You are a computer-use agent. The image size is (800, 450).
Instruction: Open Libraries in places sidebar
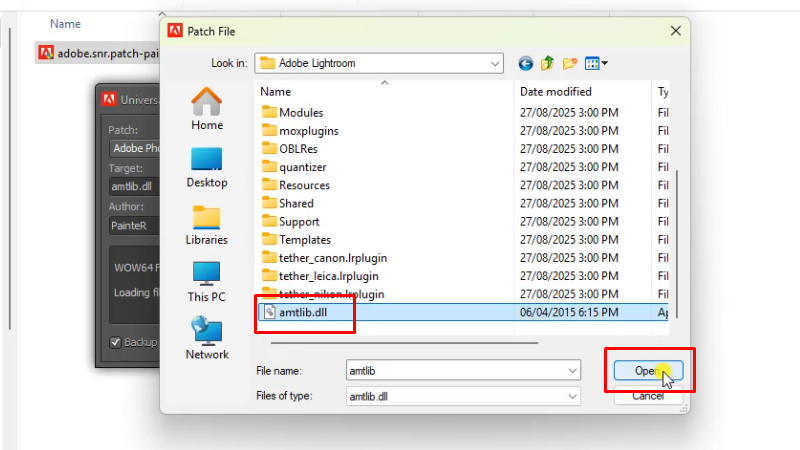(207, 225)
